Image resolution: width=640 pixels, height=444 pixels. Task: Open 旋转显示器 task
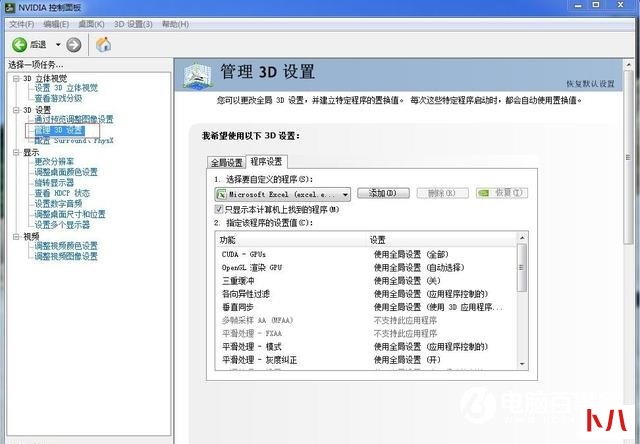54,182
